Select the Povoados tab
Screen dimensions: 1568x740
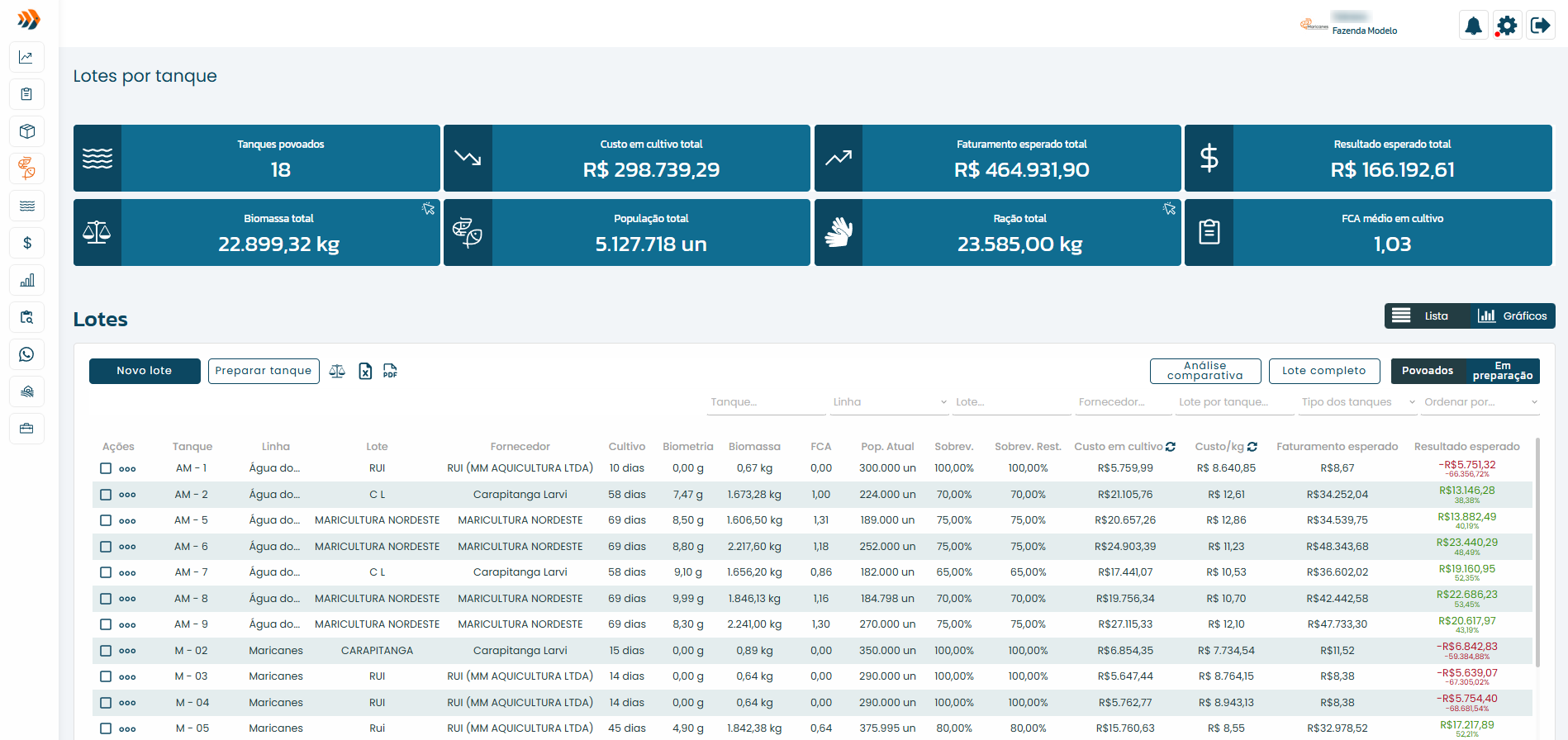[x=1428, y=371]
